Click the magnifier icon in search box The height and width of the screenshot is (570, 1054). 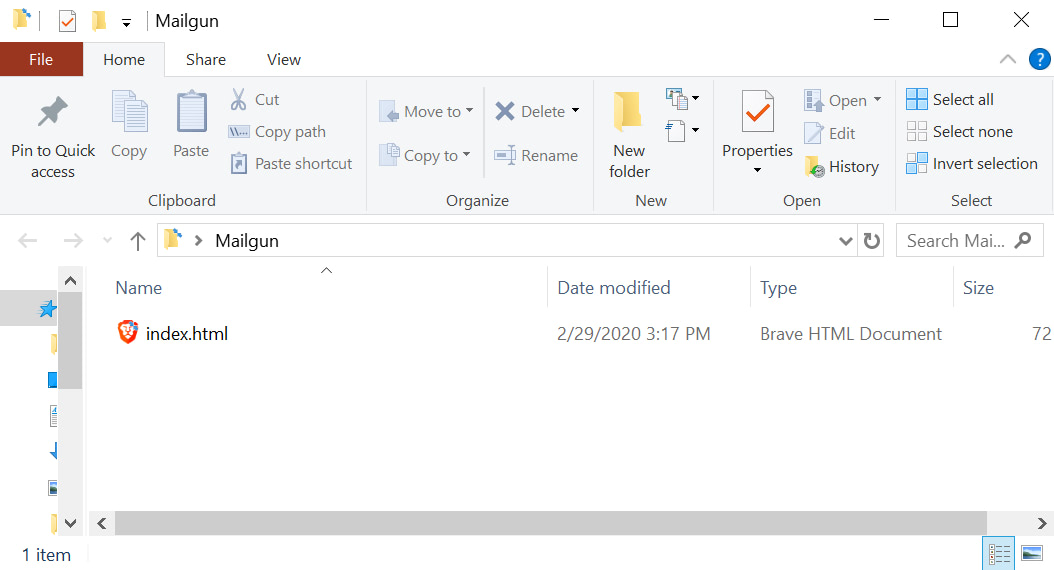pos(1023,241)
